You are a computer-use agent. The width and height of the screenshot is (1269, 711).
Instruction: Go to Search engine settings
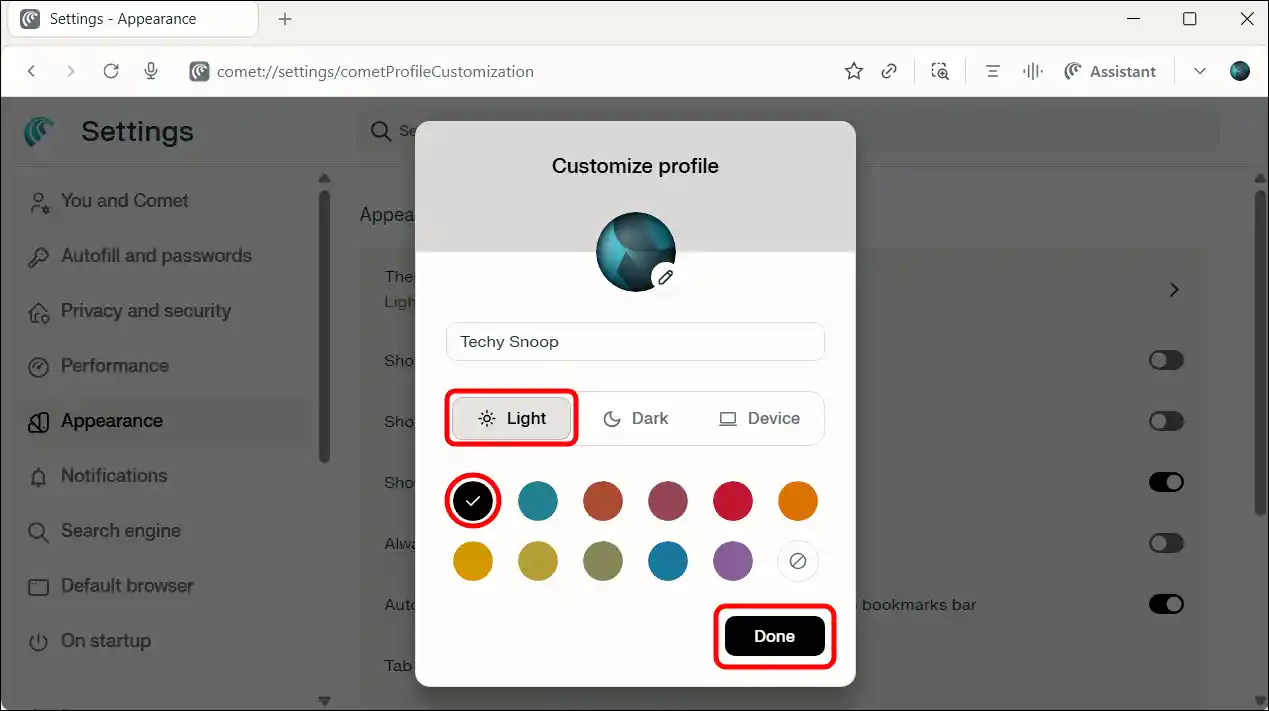click(120, 531)
